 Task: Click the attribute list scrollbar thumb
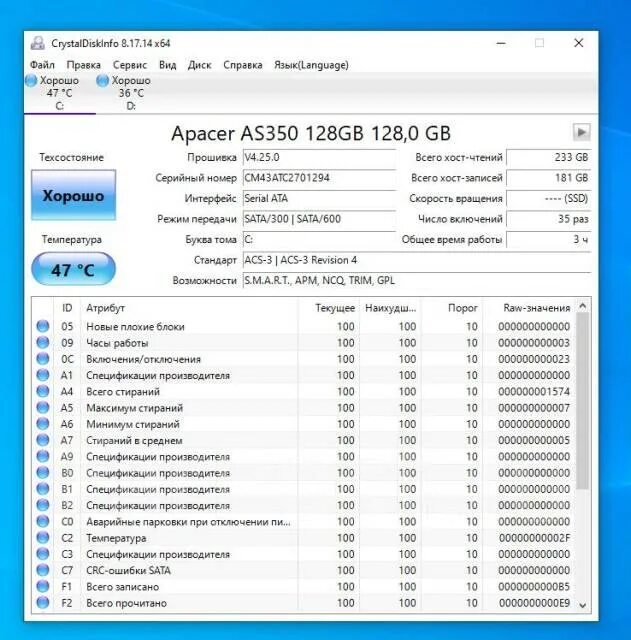583,400
